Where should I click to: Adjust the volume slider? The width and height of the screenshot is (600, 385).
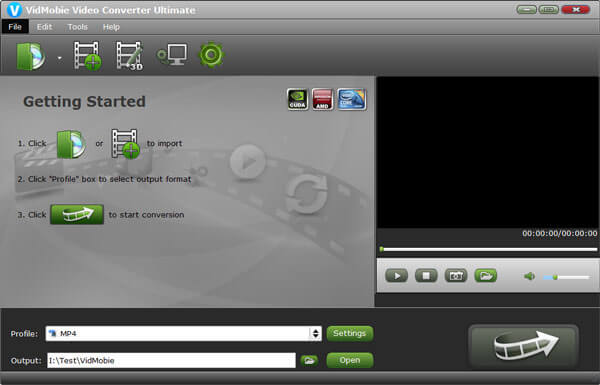[x=567, y=277]
